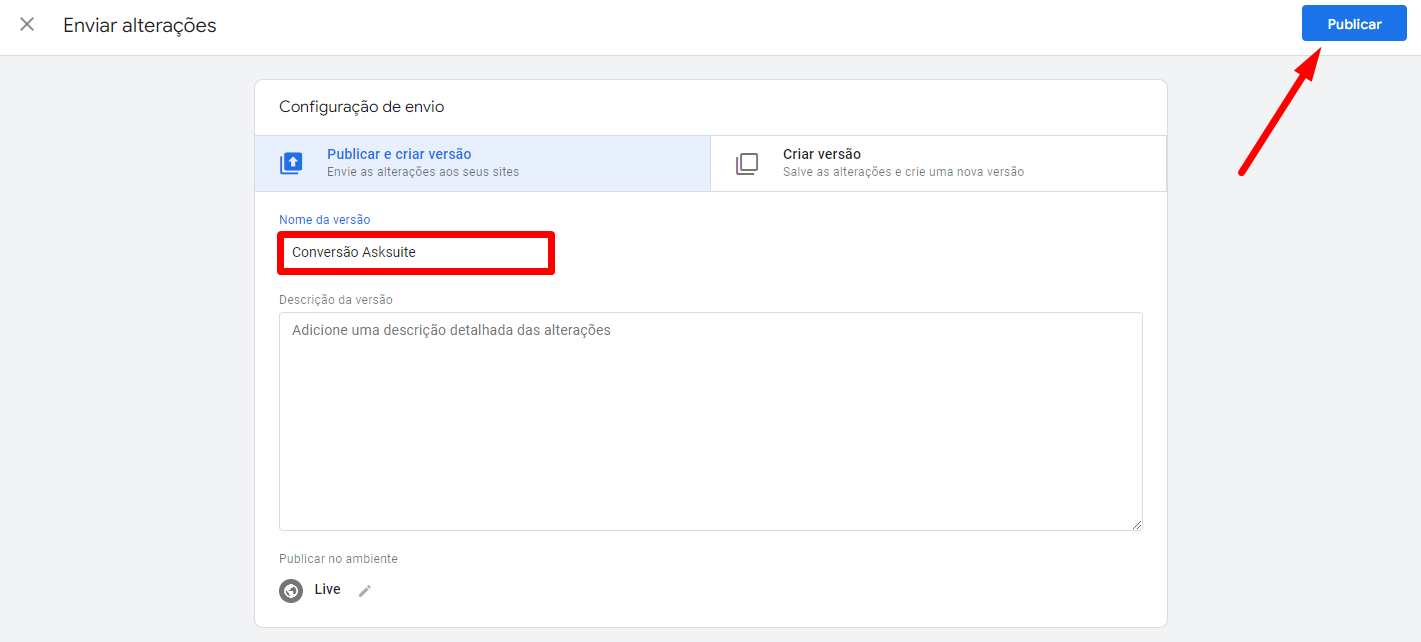Click the Configuração de envio heading

click(x=362, y=107)
